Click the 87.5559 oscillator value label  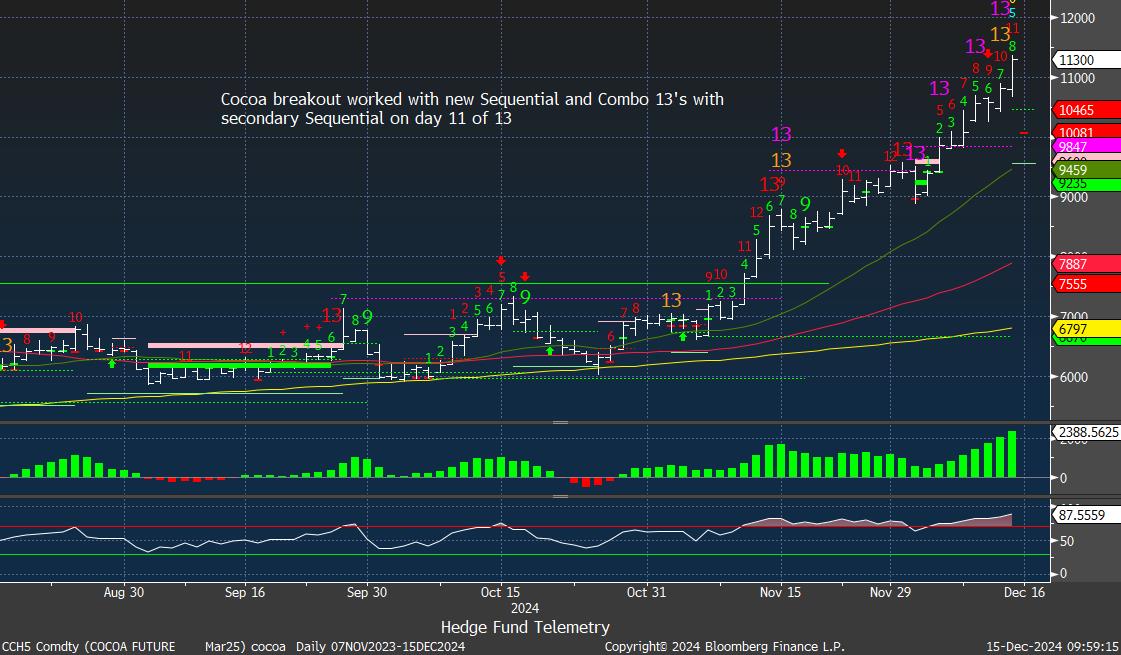point(1080,515)
